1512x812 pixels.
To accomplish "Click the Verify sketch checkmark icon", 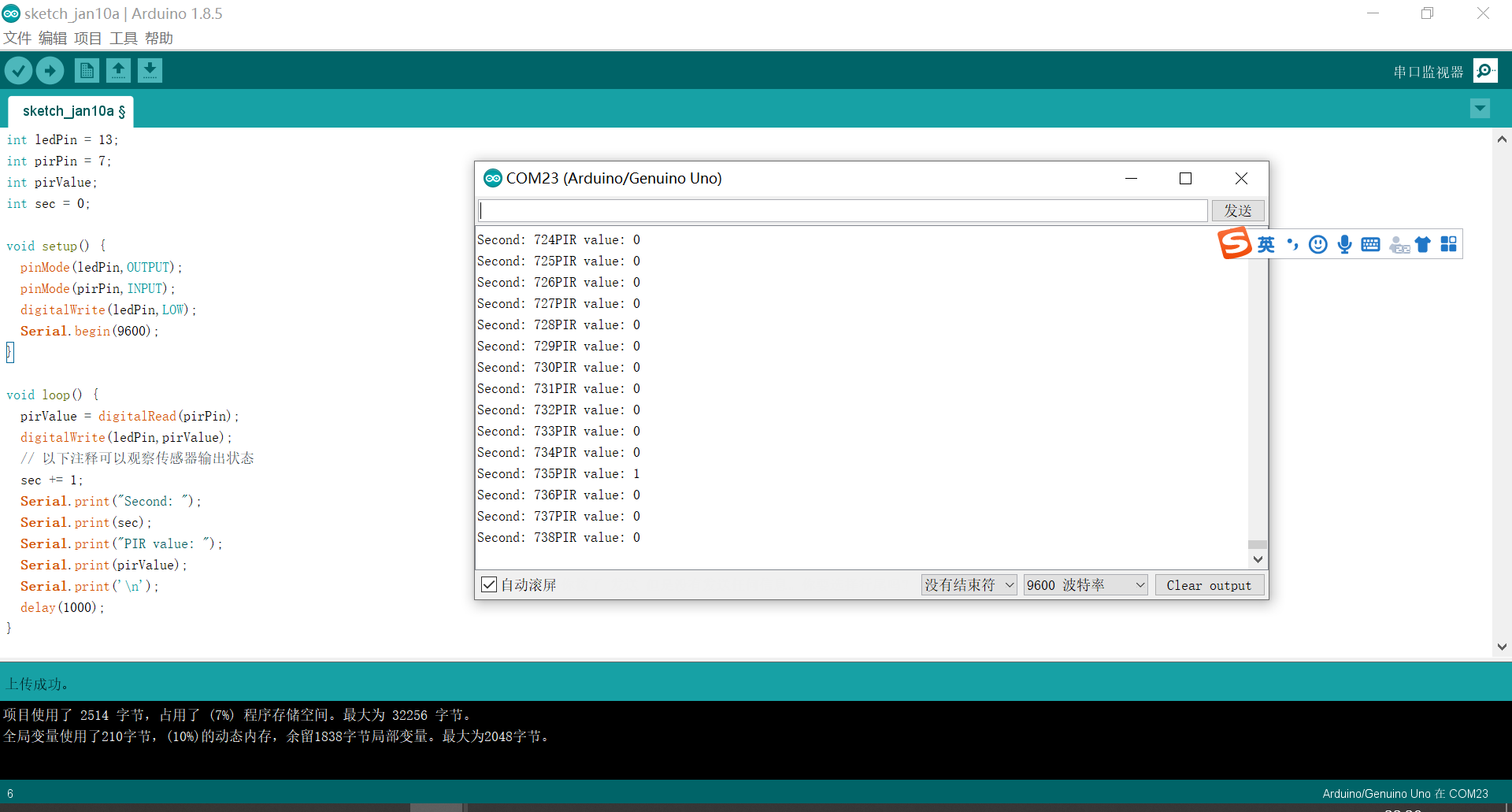I will point(18,71).
